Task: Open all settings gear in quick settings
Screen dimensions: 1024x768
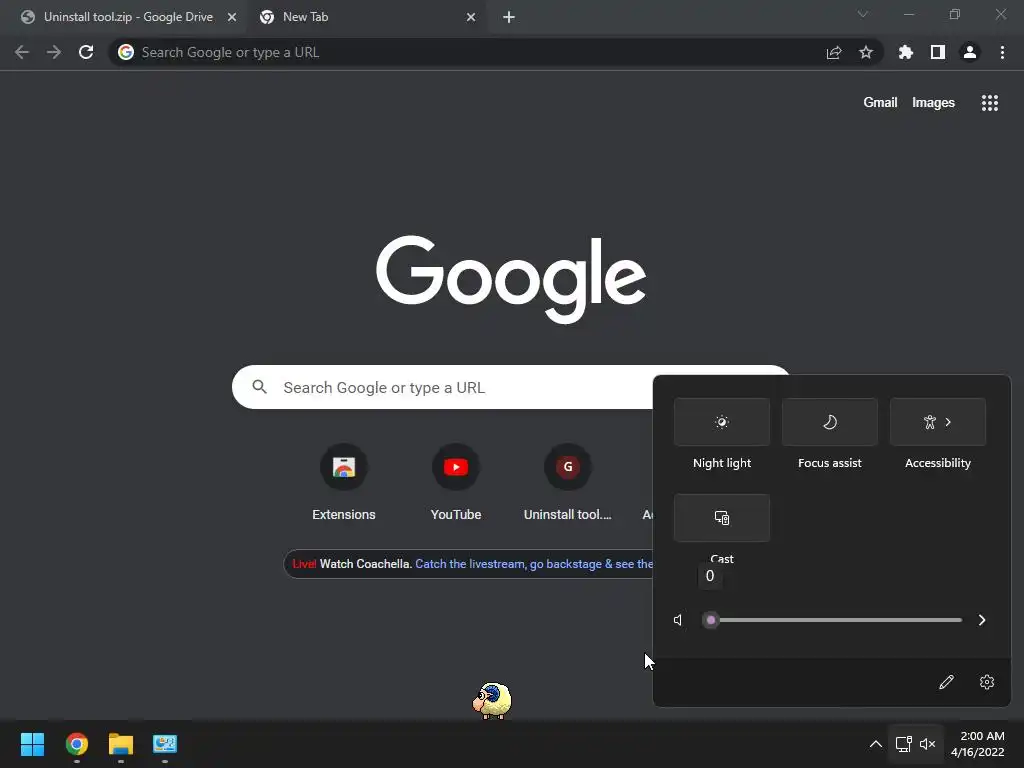Action: (x=987, y=682)
